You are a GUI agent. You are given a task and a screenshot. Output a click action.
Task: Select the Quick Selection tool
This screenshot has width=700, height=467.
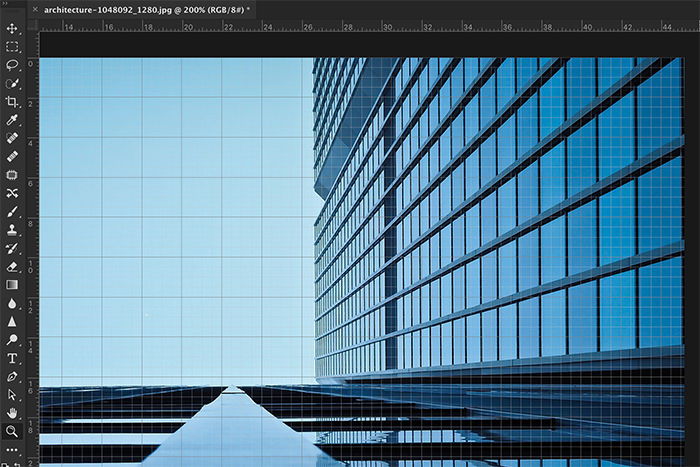coord(12,83)
